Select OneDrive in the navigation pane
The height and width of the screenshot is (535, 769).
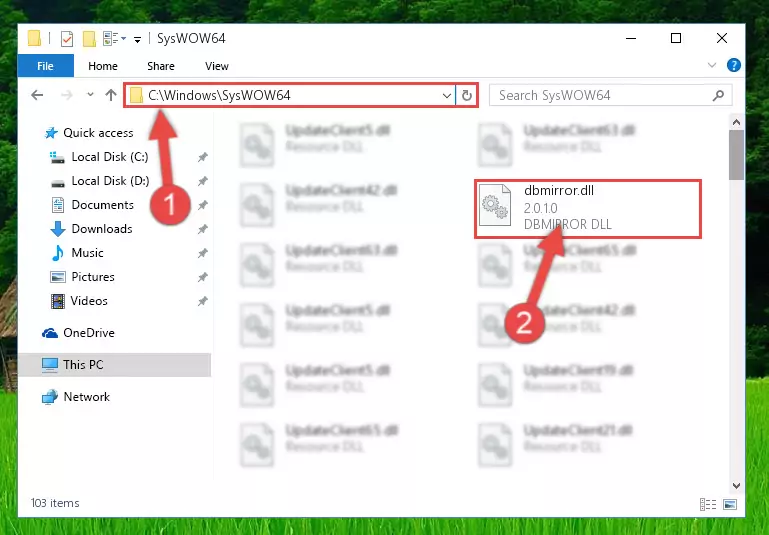(x=88, y=333)
